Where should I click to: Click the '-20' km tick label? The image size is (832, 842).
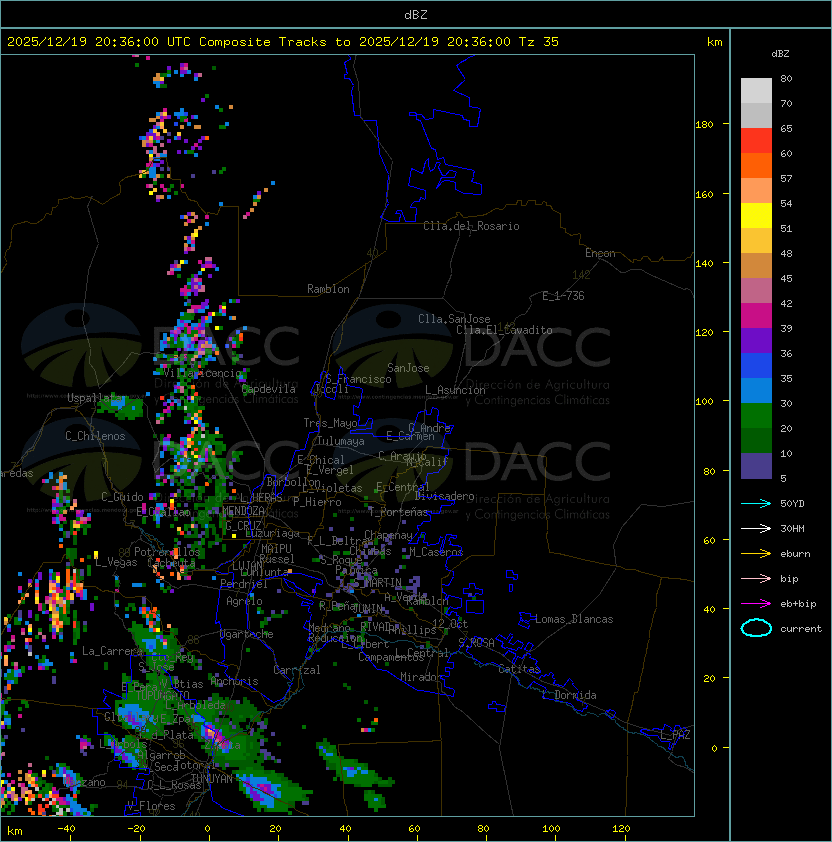coord(136,829)
